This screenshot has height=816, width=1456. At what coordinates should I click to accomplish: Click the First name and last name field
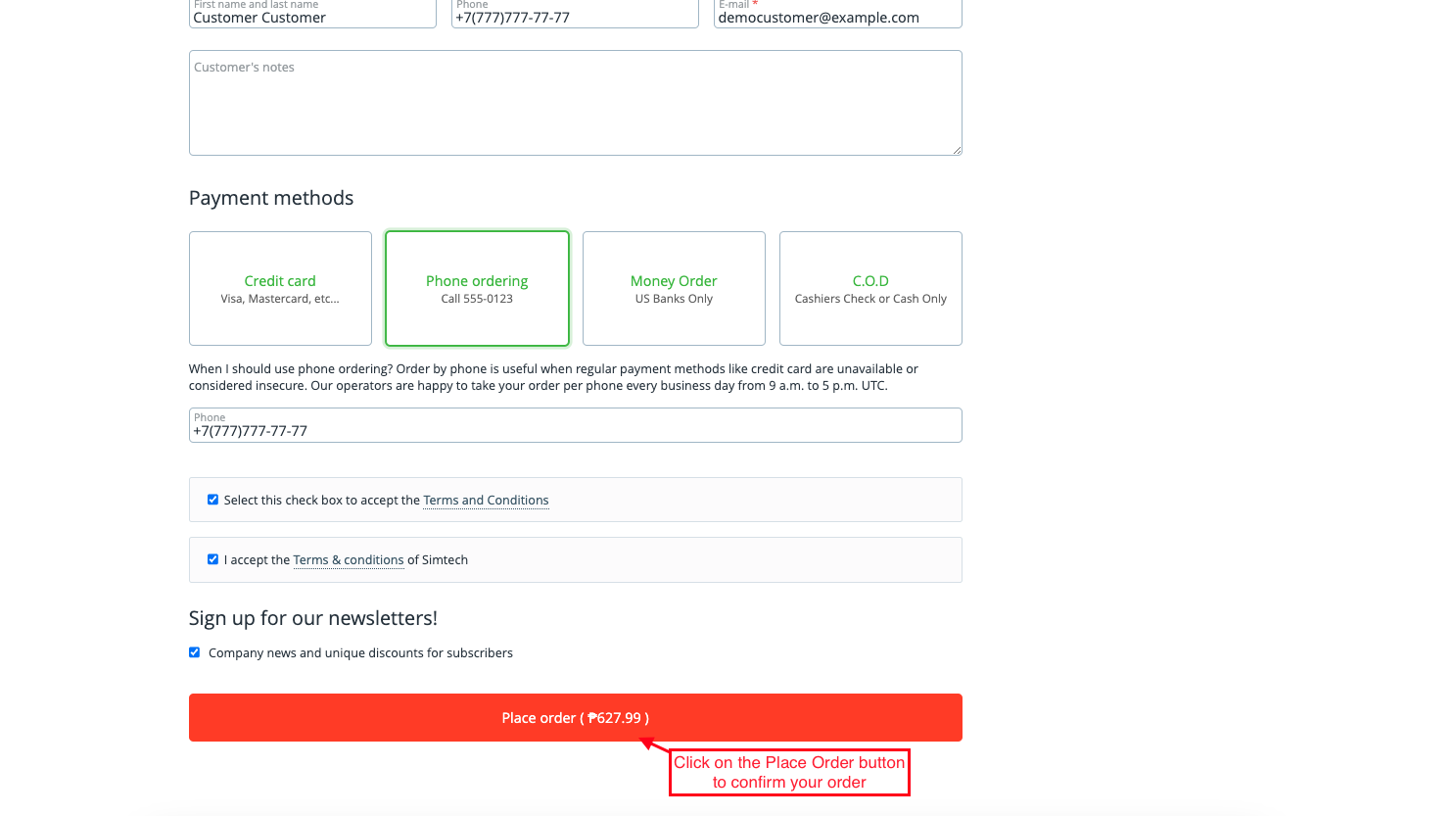[311, 17]
